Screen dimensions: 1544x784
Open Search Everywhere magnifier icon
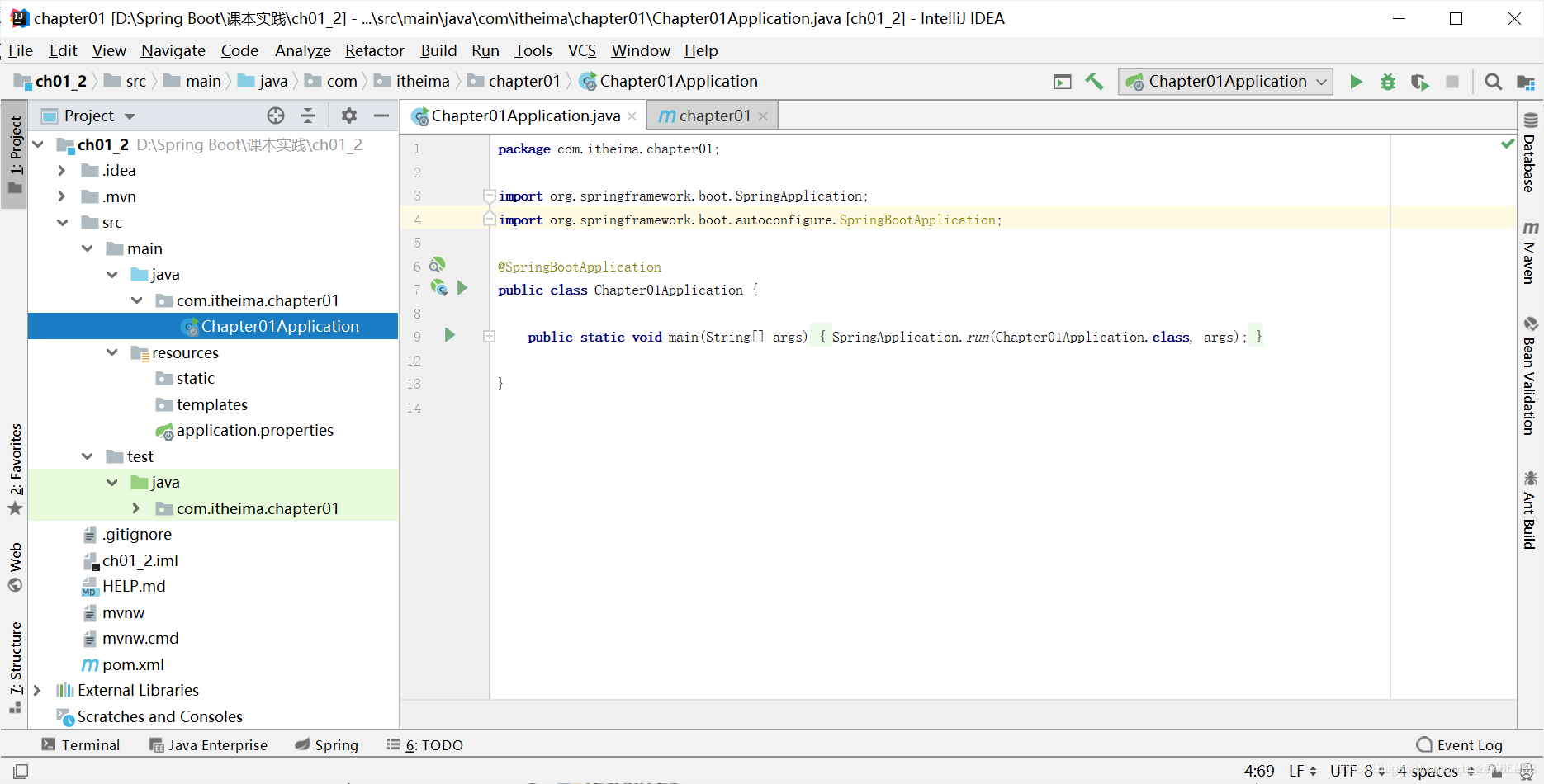[x=1493, y=82]
